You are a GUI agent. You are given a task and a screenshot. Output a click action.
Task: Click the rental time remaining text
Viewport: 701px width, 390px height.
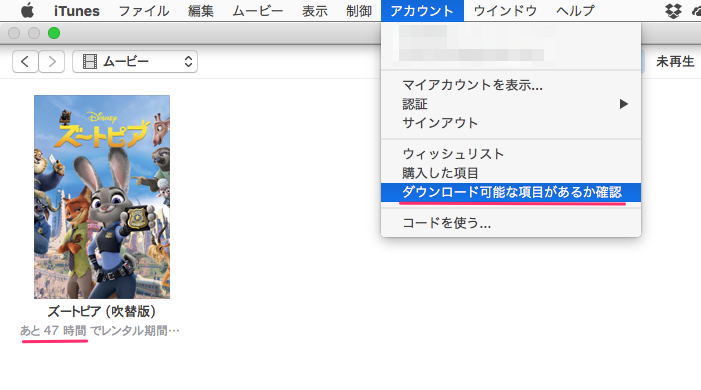[100, 331]
